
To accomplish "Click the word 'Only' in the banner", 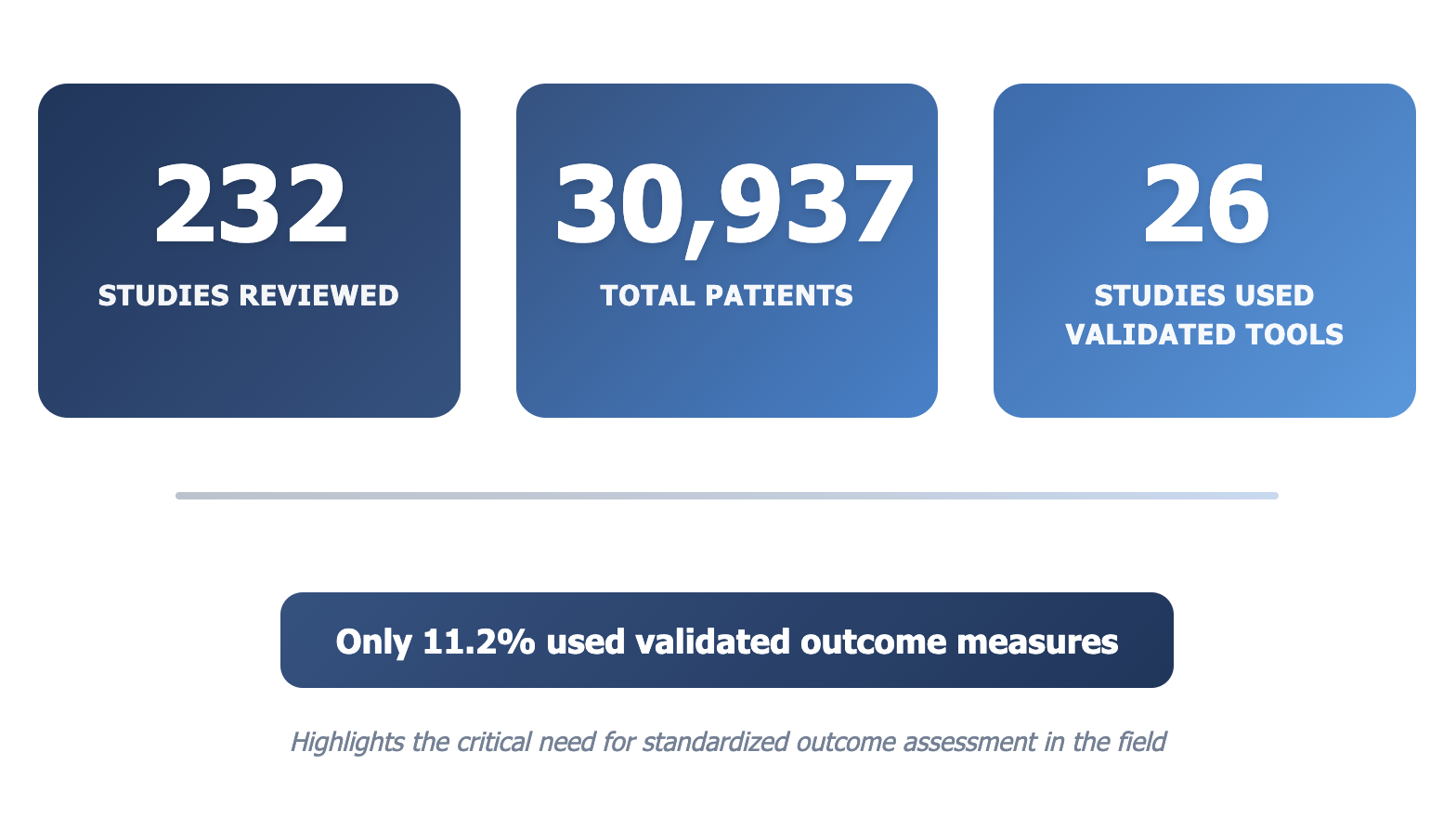I will tap(373, 642).
